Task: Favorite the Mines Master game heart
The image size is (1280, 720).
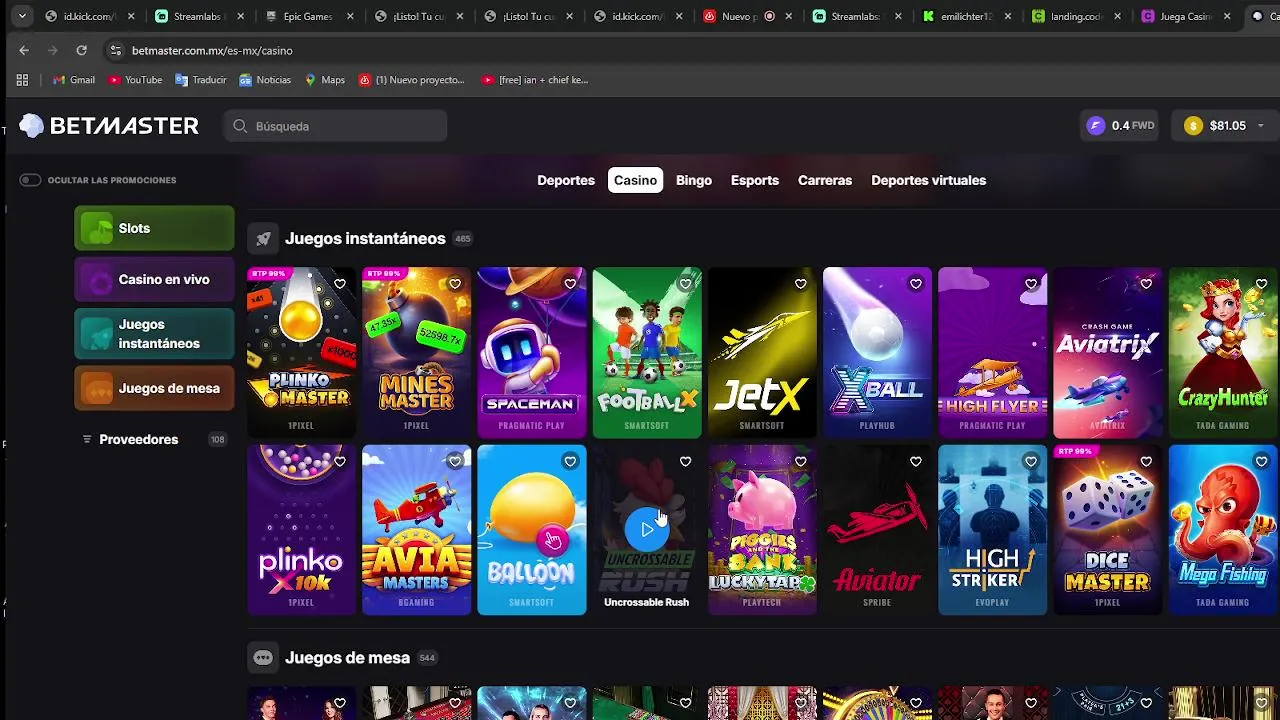Action: click(x=455, y=284)
